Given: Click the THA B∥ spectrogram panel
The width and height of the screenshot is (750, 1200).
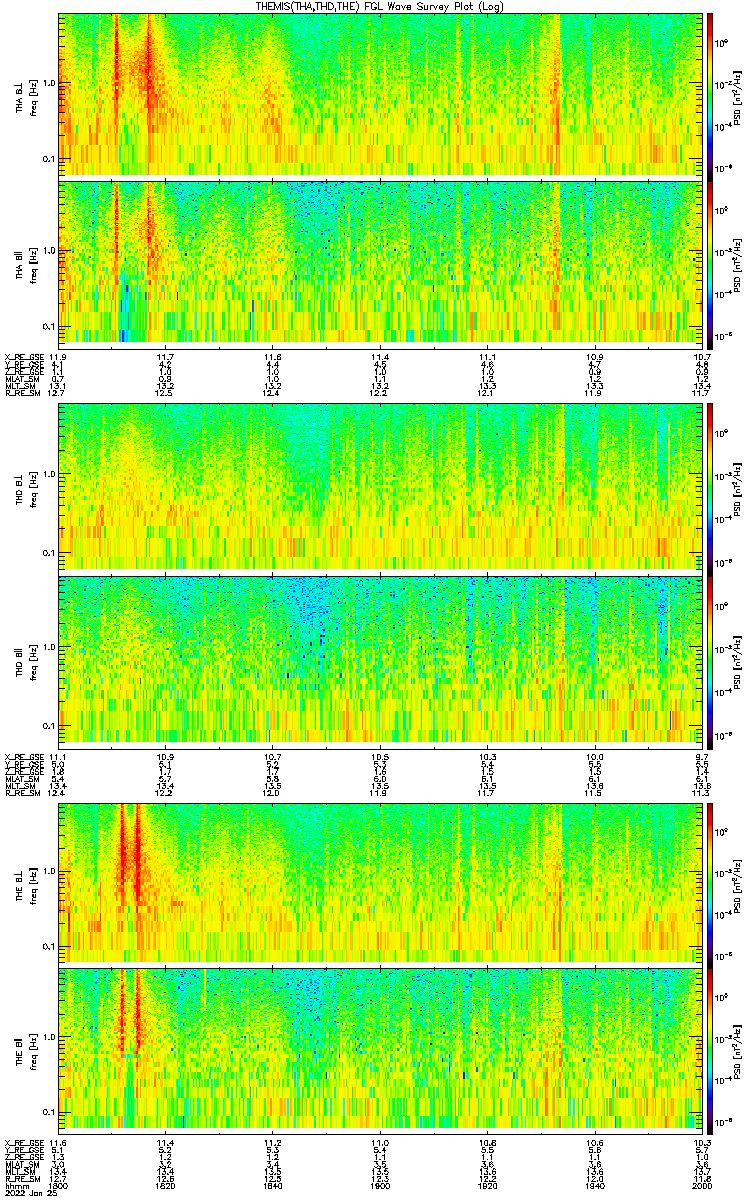Looking at the screenshot, I should 379,263.
